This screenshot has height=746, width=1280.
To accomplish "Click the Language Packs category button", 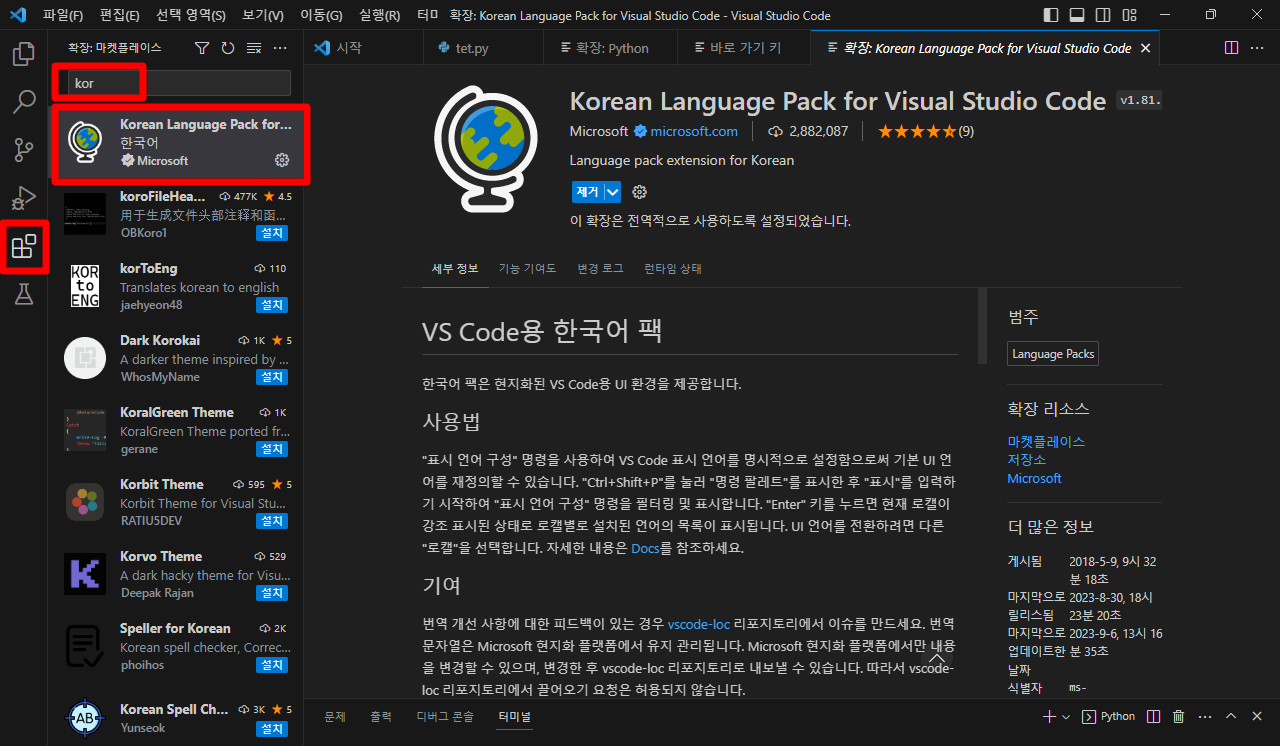I will tap(1053, 354).
